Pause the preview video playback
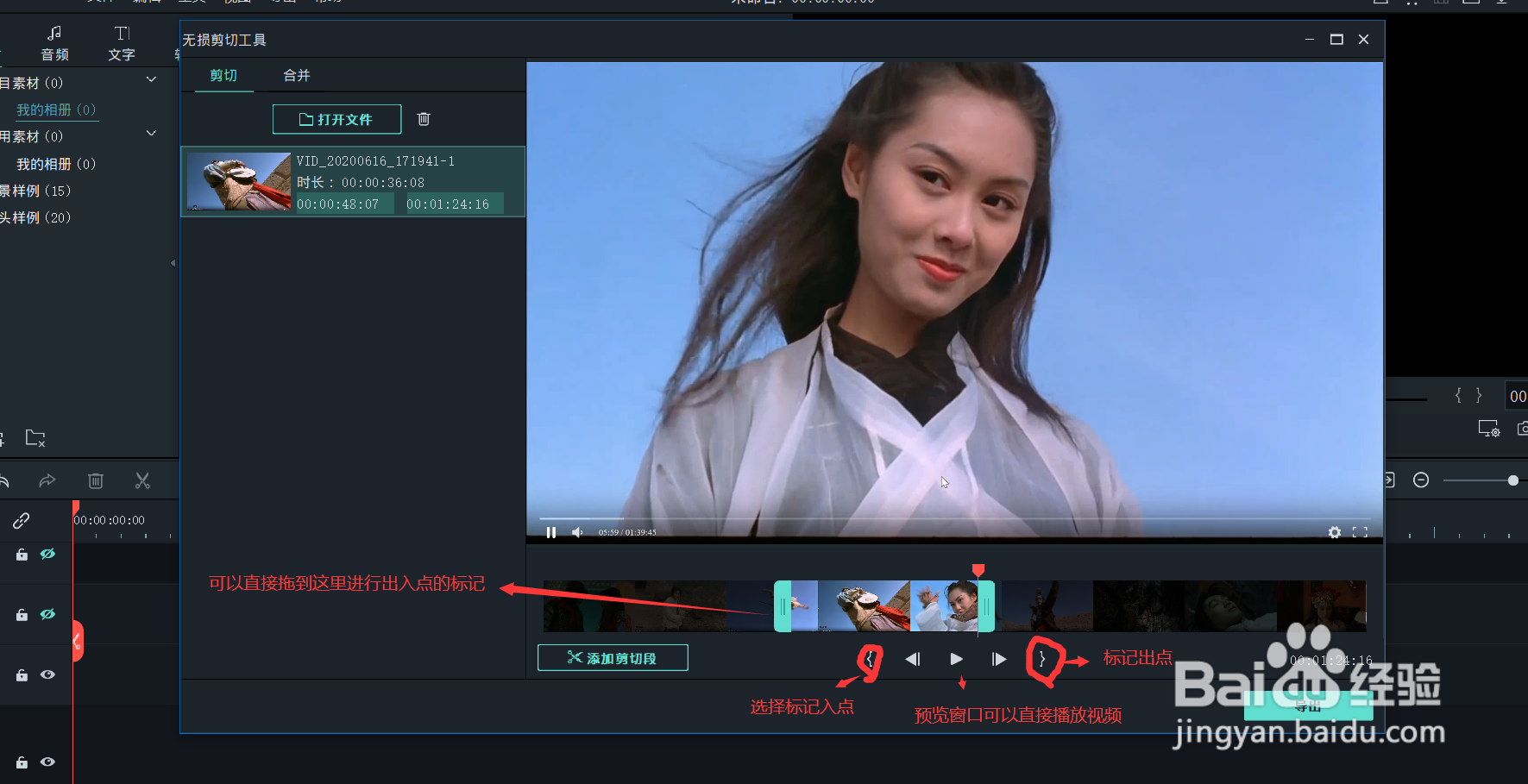Image resolution: width=1528 pixels, height=784 pixels. tap(550, 532)
